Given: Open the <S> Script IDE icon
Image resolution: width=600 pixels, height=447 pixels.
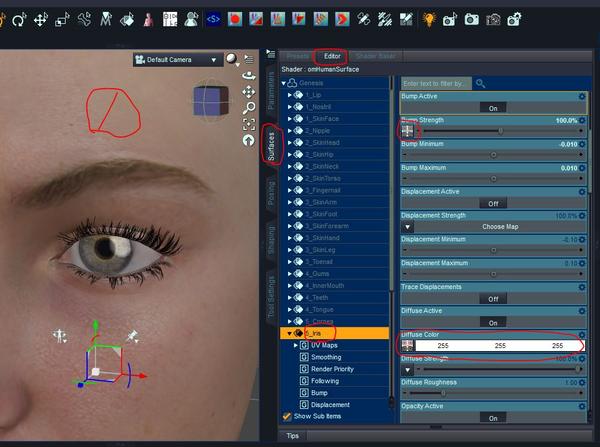Looking at the screenshot, I should coord(213,19).
